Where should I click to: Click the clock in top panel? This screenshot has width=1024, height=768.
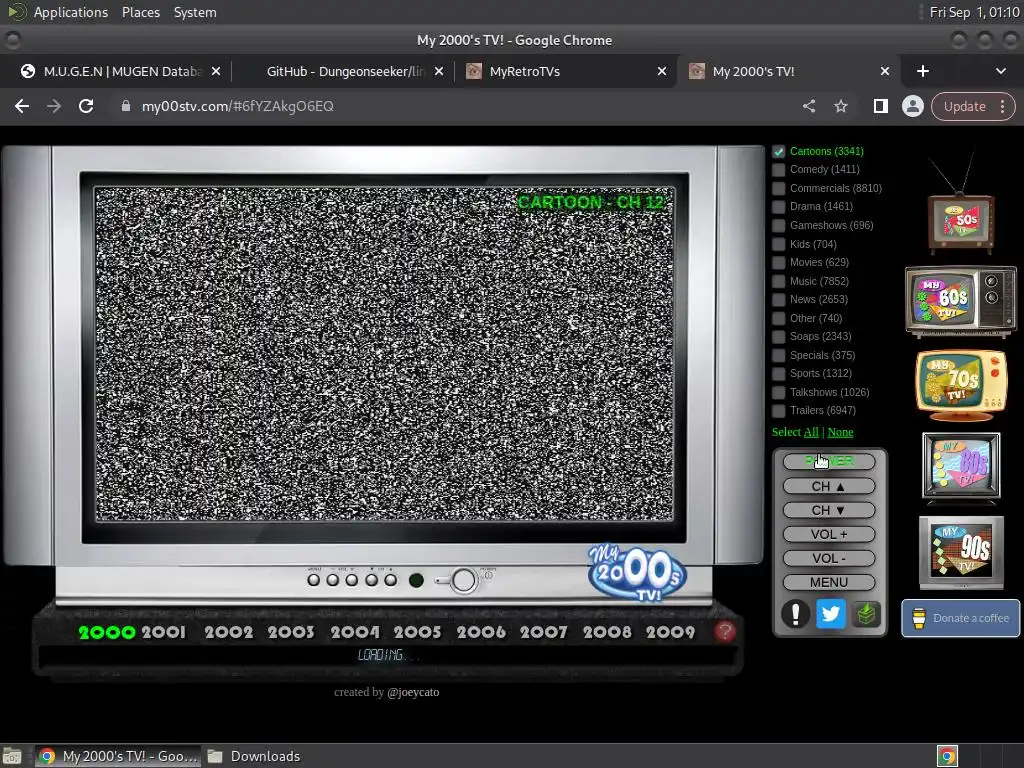[974, 12]
